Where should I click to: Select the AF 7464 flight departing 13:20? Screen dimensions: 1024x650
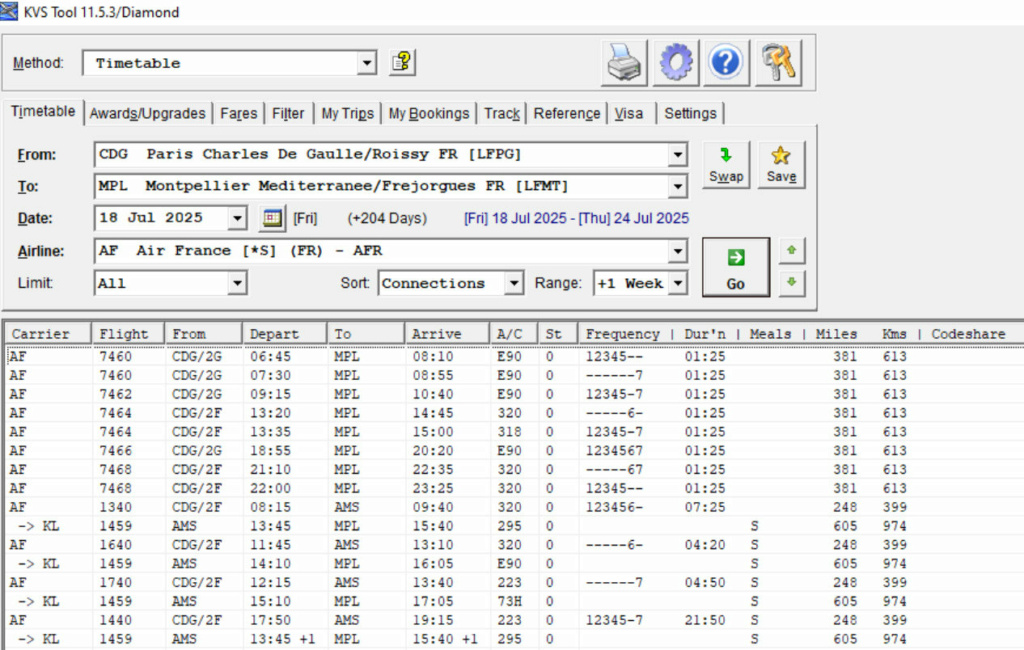[512, 414]
